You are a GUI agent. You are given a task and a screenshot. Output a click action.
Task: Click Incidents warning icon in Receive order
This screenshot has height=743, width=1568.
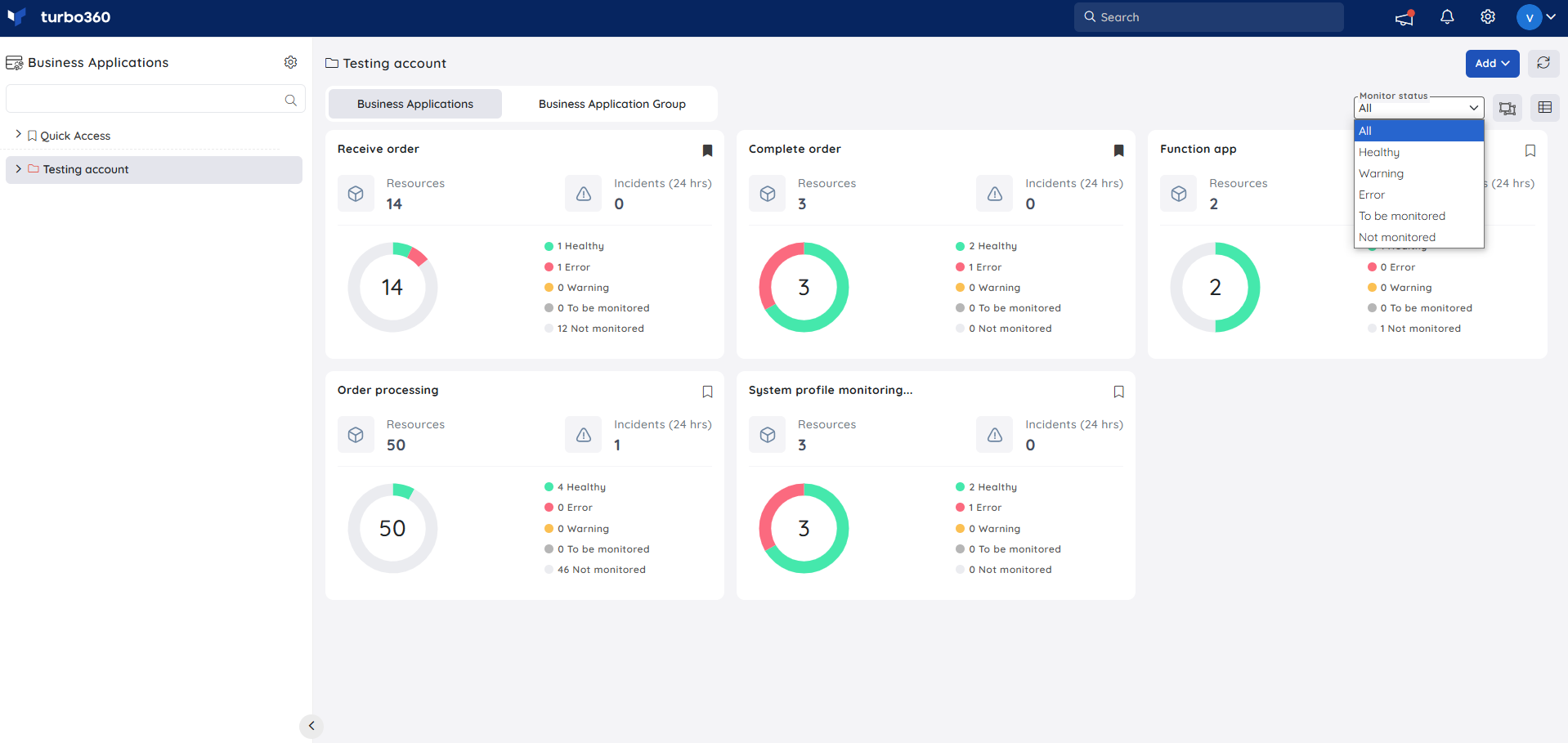click(x=584, y=194)
